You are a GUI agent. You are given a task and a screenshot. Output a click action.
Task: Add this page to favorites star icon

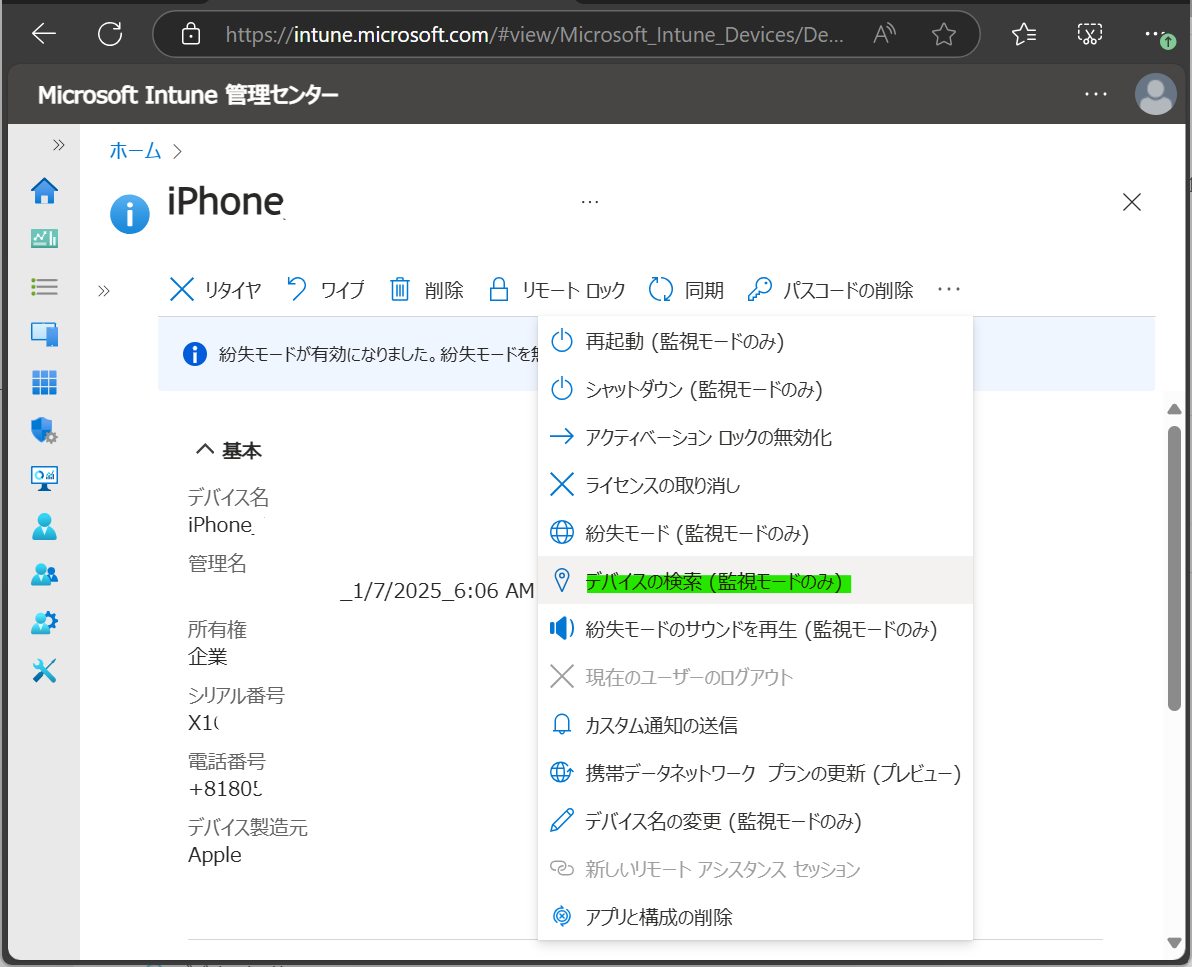tap(943, 34)
